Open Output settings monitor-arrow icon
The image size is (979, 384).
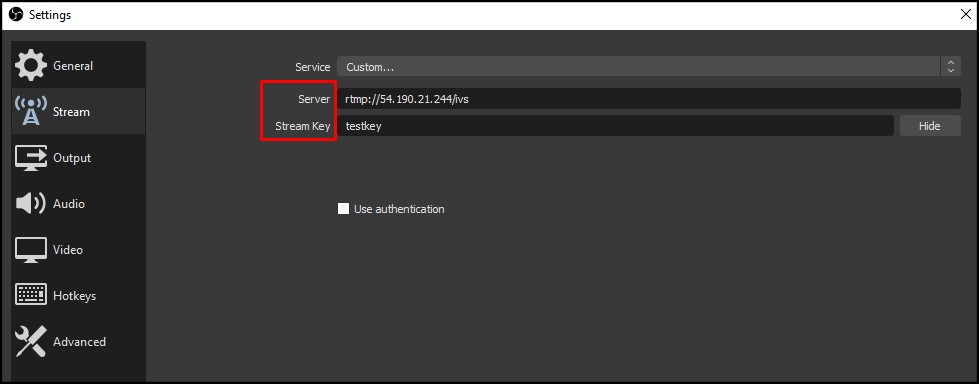click(31, 157)
